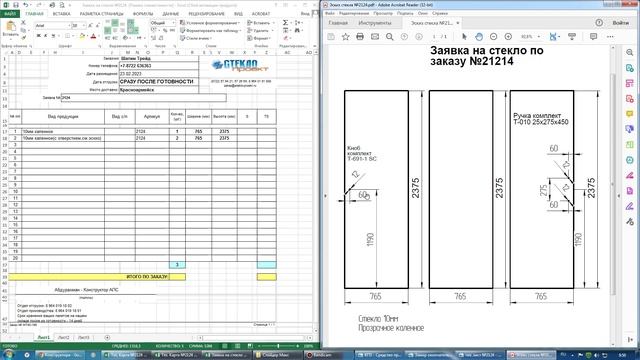This screenshot has width=640, height=360.
Task: Switch Excel to Page Layout view icon
Action: [237, 346]
